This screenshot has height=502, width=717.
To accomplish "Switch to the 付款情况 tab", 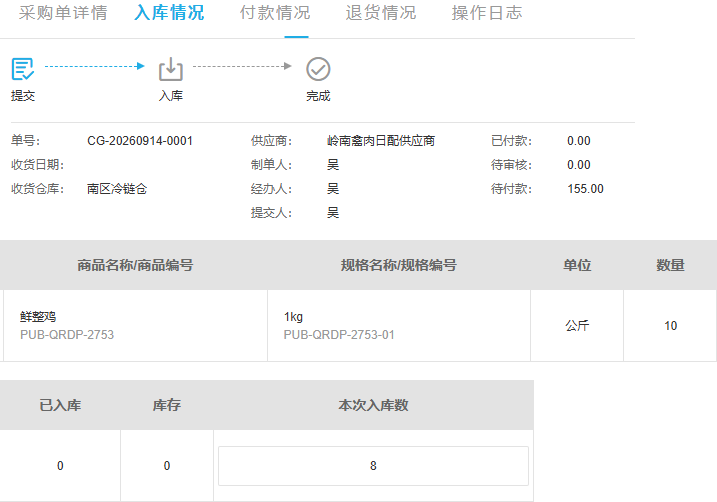I will 275,13.
